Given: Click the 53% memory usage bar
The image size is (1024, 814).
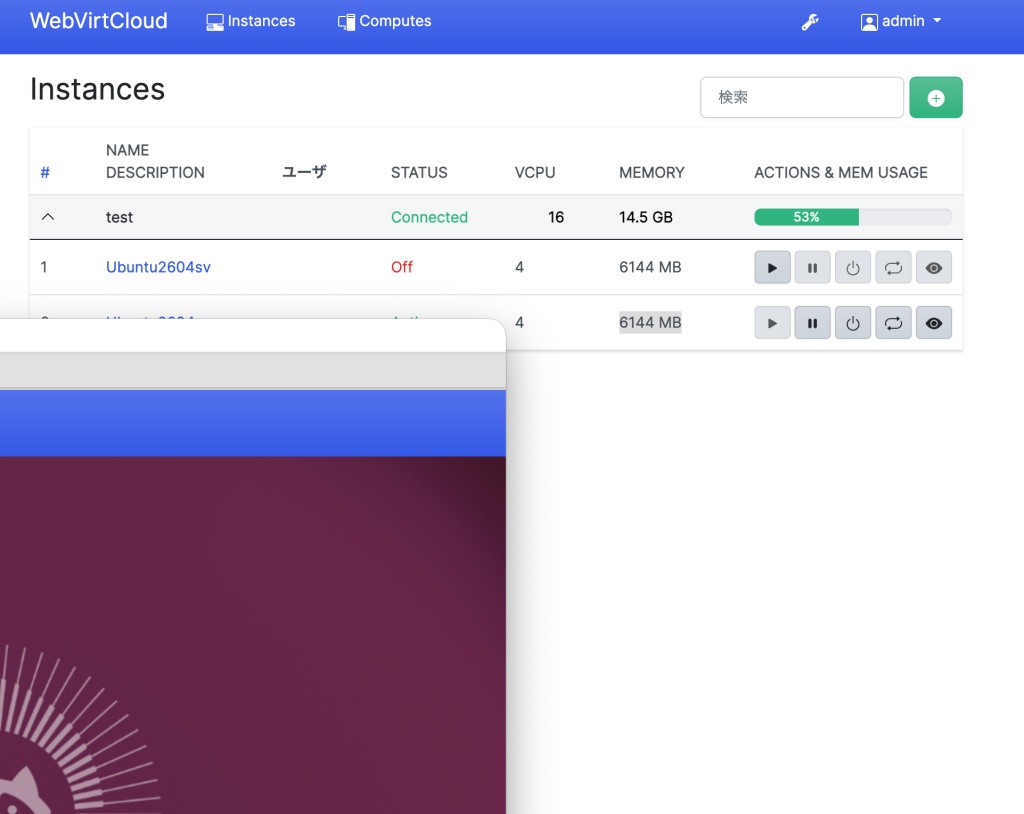Looking at the screenshot, I should pos(852,217).
